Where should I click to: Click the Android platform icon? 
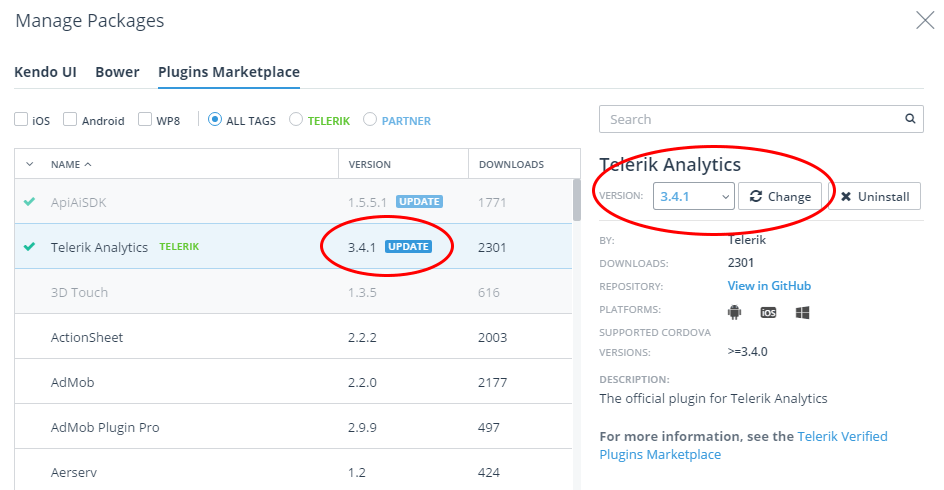click(734, 312)
